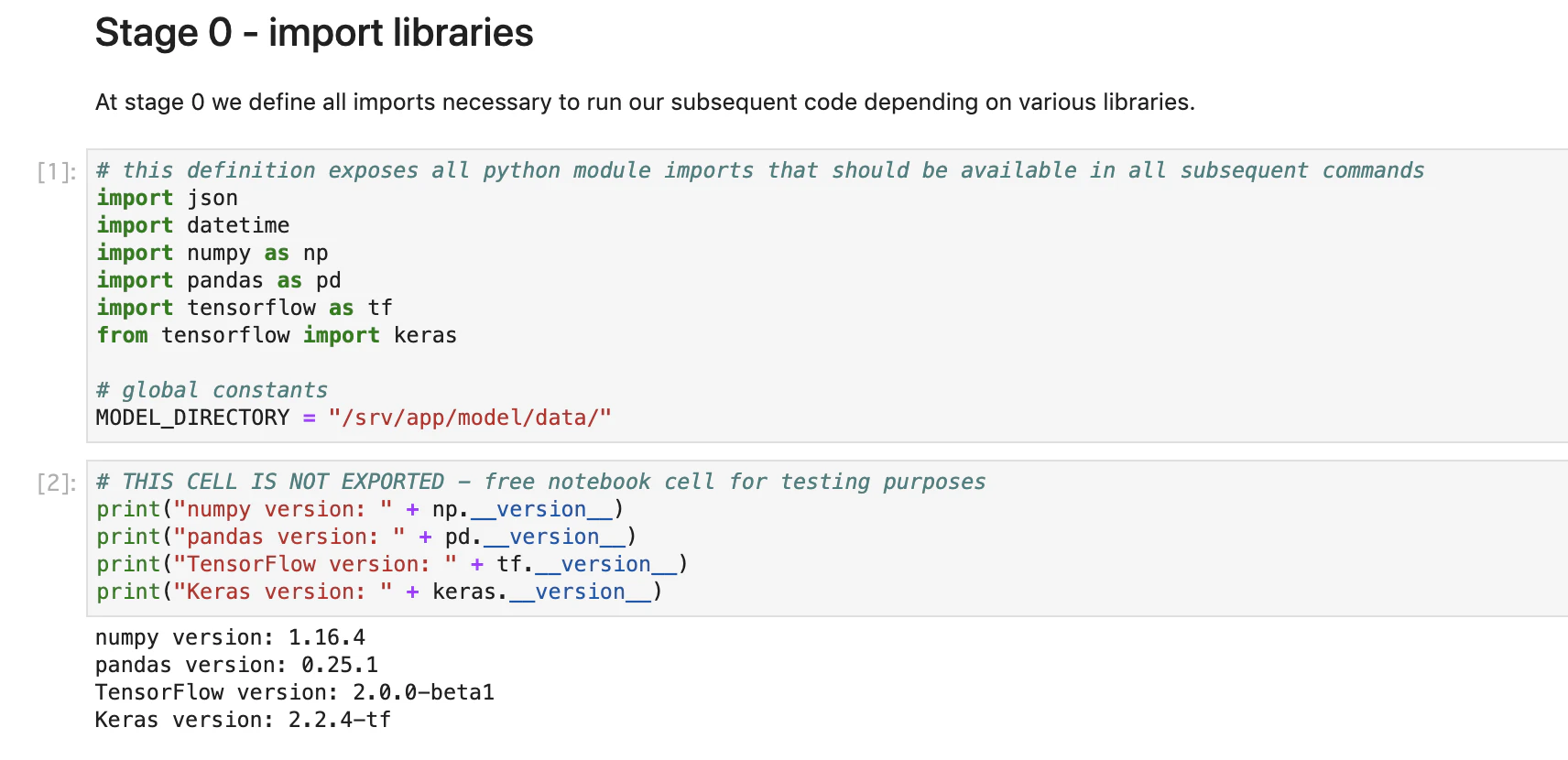Click the print statement with keras.__version__
The height and width of the screenshot is (760, 1568).
click(x=379, y=592)
